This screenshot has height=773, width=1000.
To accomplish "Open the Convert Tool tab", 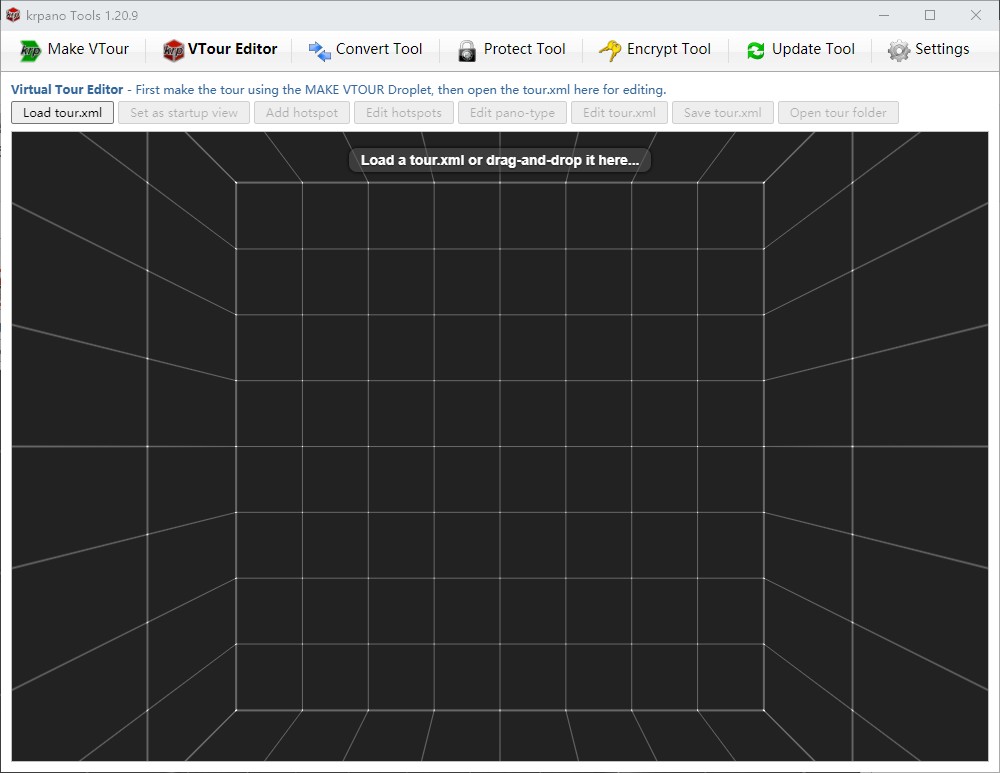I will click(x=365, y=50).
